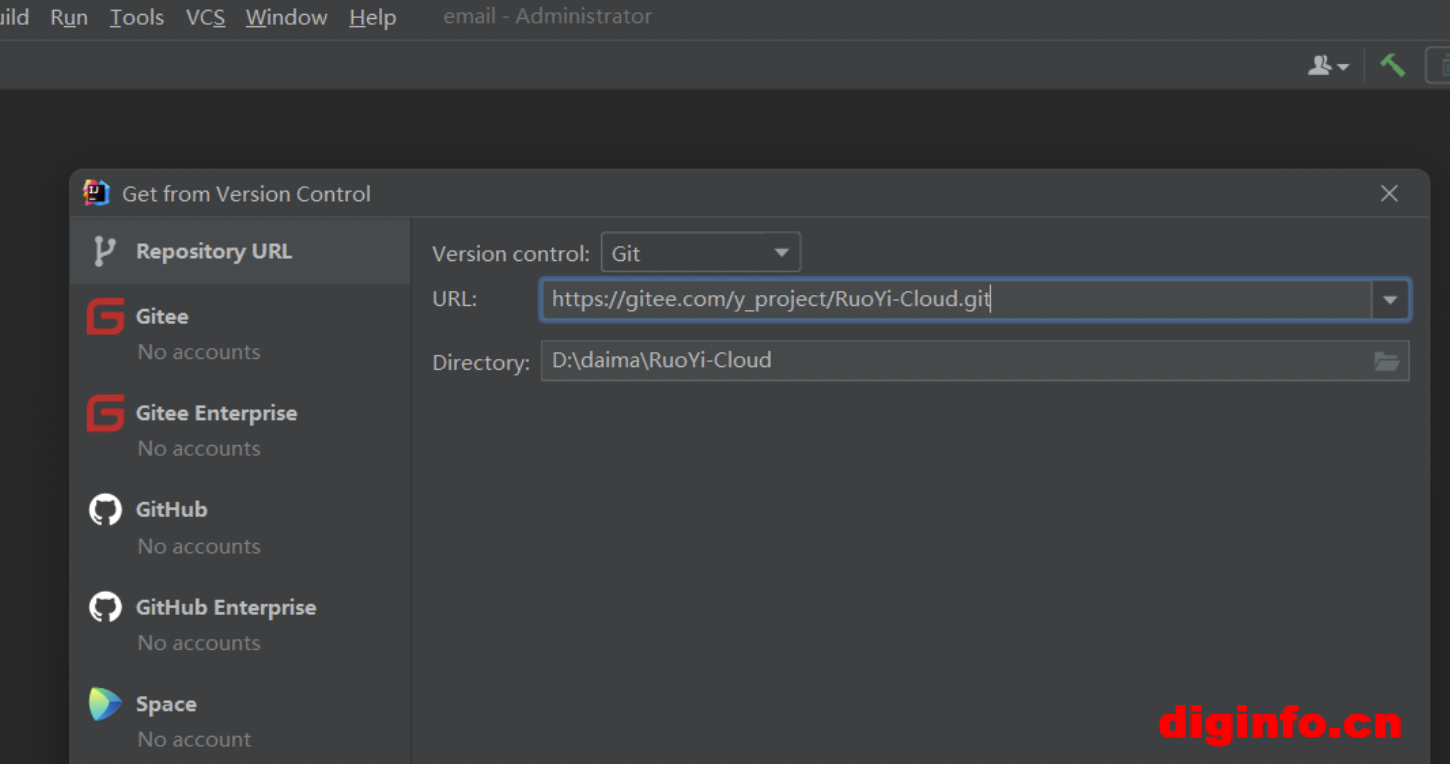
Task: Close the Get from Version Control dialog
Action: (1389, 194)
